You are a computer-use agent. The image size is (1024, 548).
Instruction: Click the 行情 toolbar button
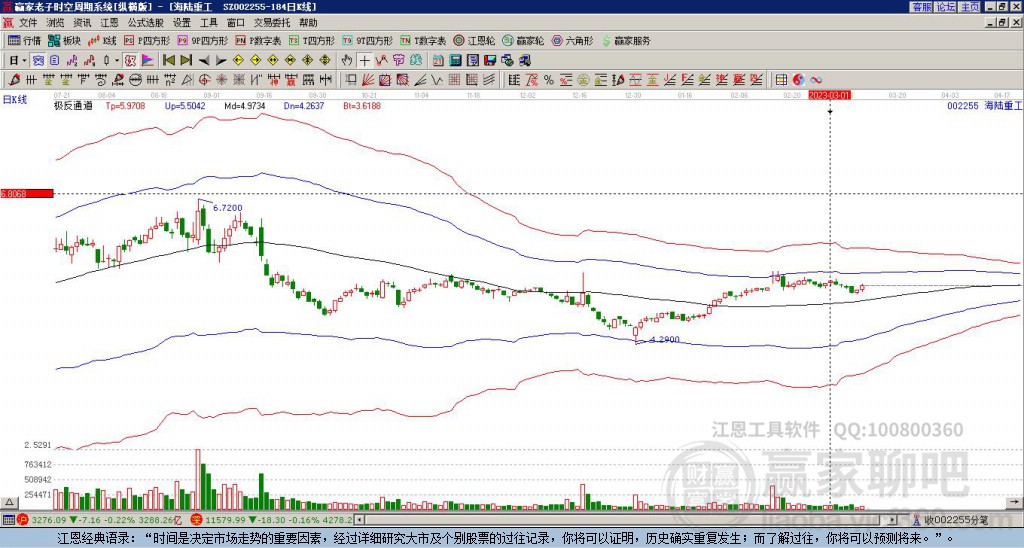(x=25, y=40)
